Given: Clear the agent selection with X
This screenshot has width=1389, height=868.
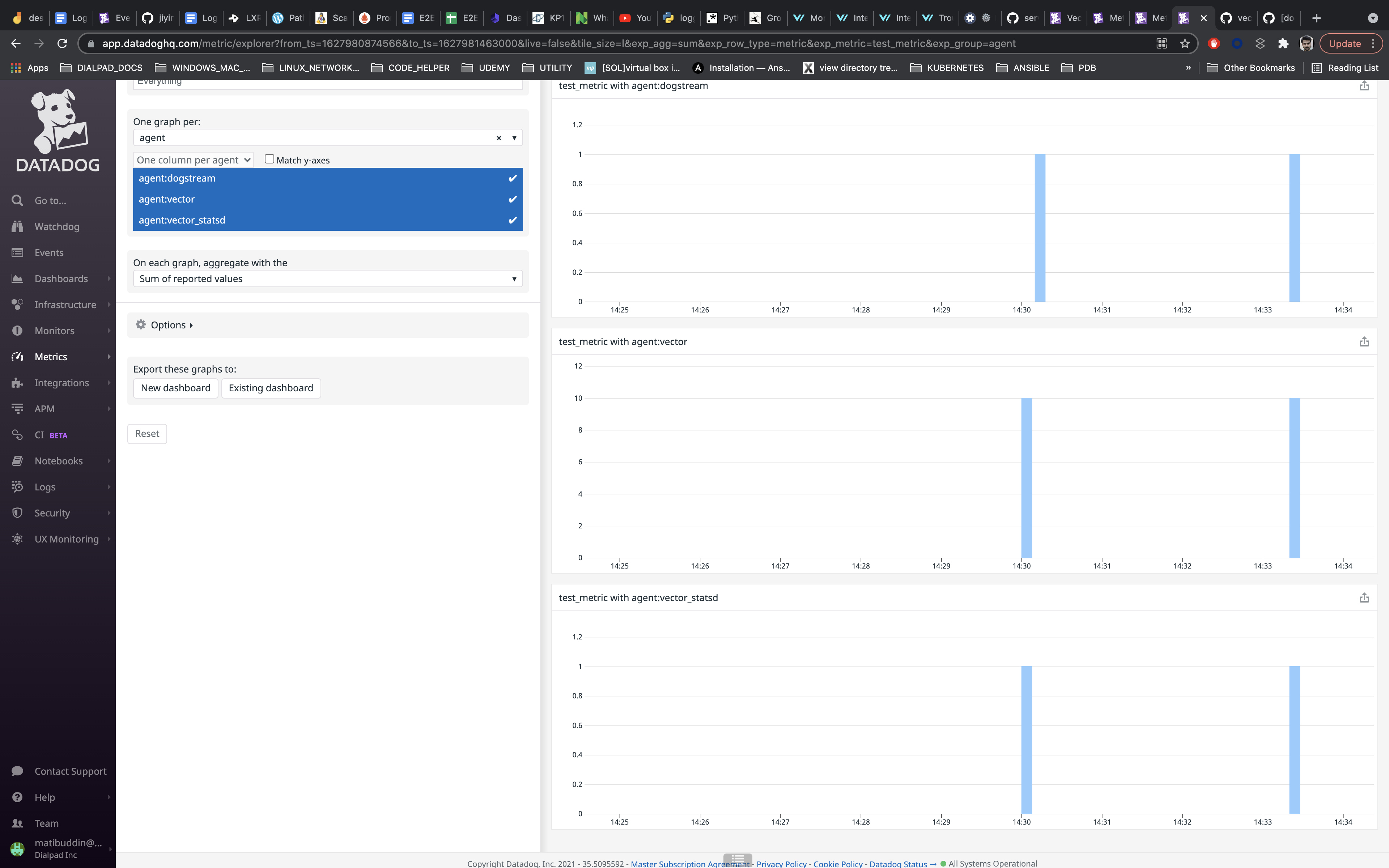Looking at the screenshot, I should (499, 138).
